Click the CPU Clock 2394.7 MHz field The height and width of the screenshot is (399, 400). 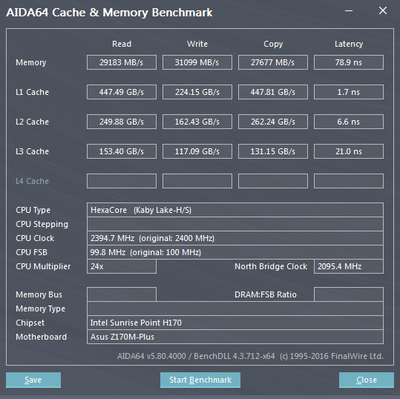tap(235, 238)
